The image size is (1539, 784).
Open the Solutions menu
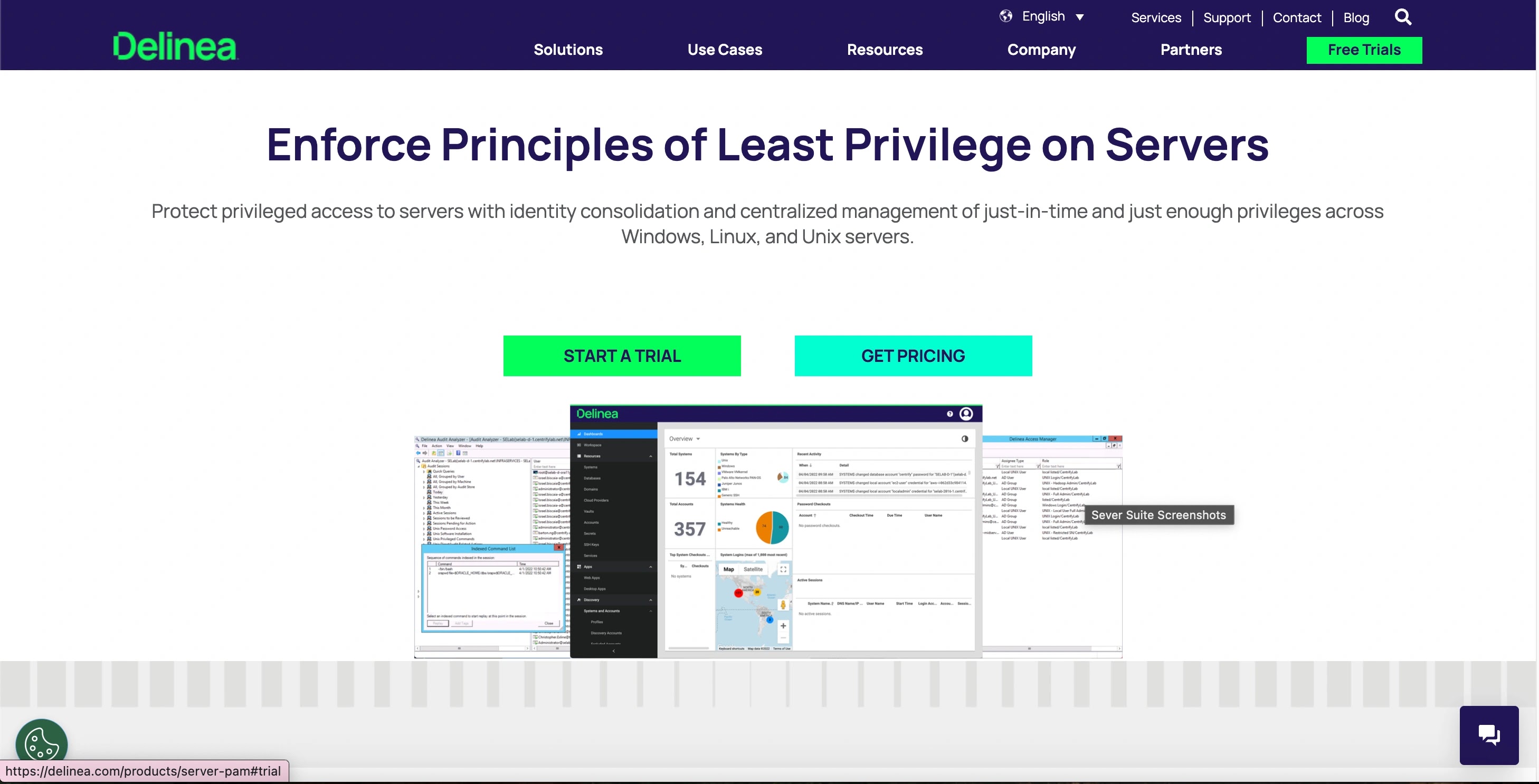pos(568,50)
